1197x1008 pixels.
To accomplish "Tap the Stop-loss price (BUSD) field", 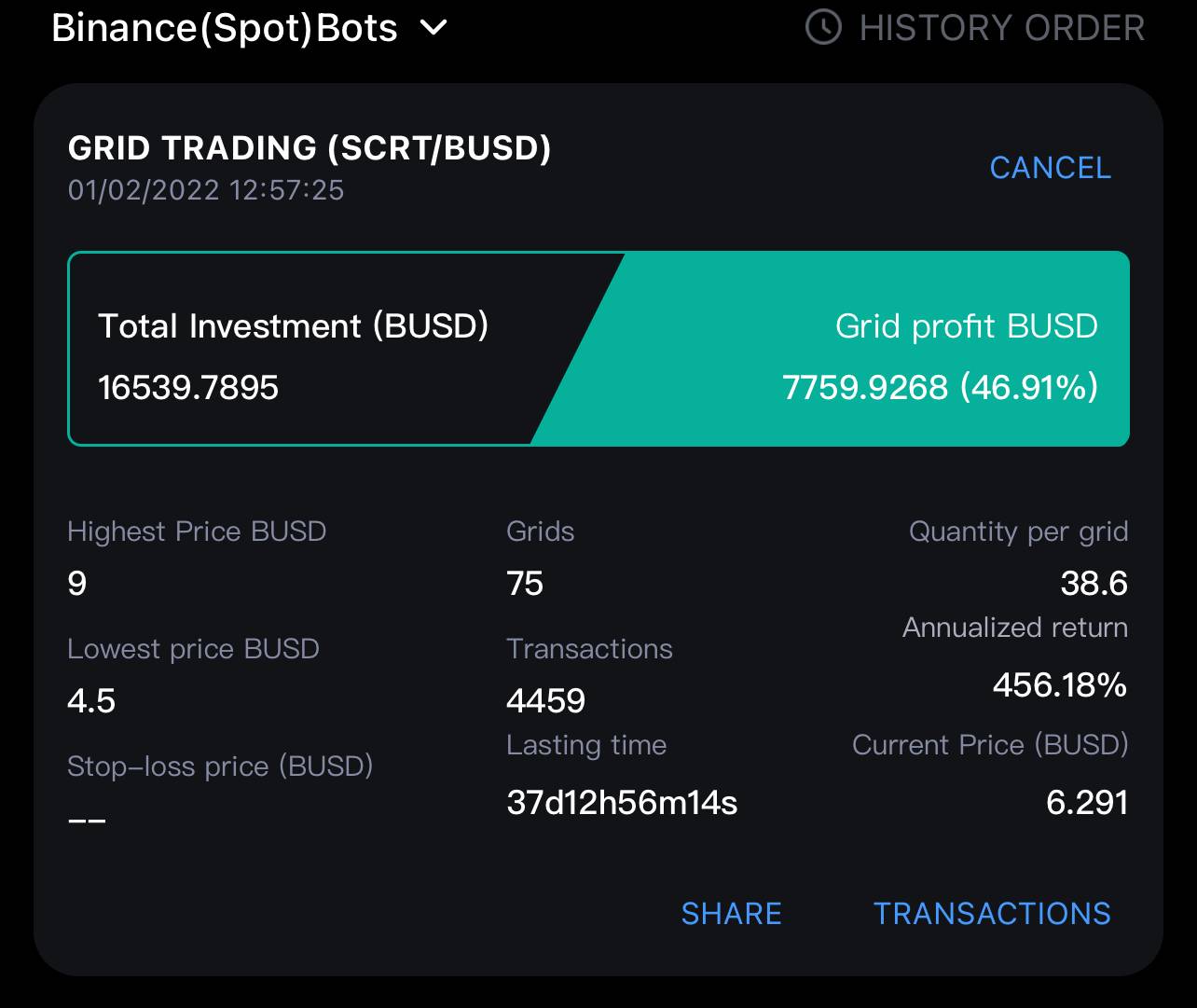I will click(220, 766).
